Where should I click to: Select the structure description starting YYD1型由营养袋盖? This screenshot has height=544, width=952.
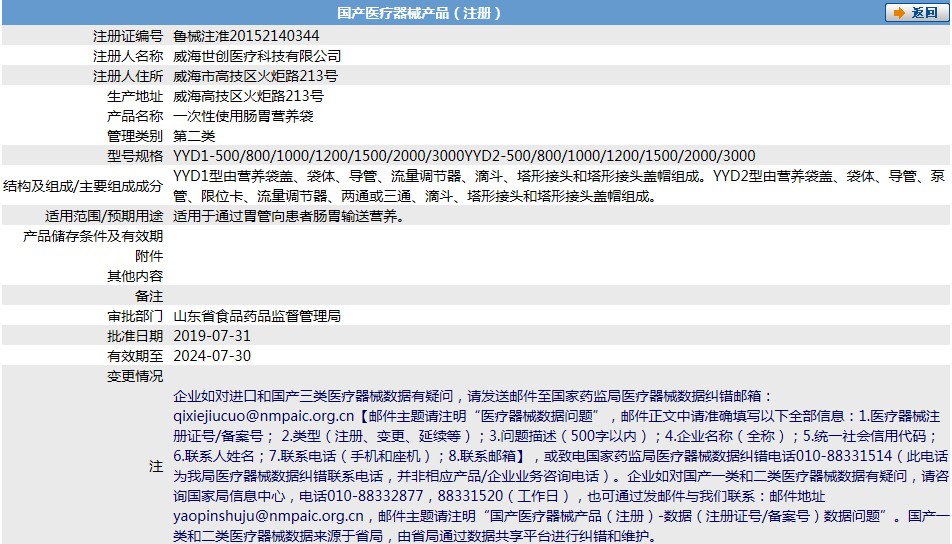point(559,186)
